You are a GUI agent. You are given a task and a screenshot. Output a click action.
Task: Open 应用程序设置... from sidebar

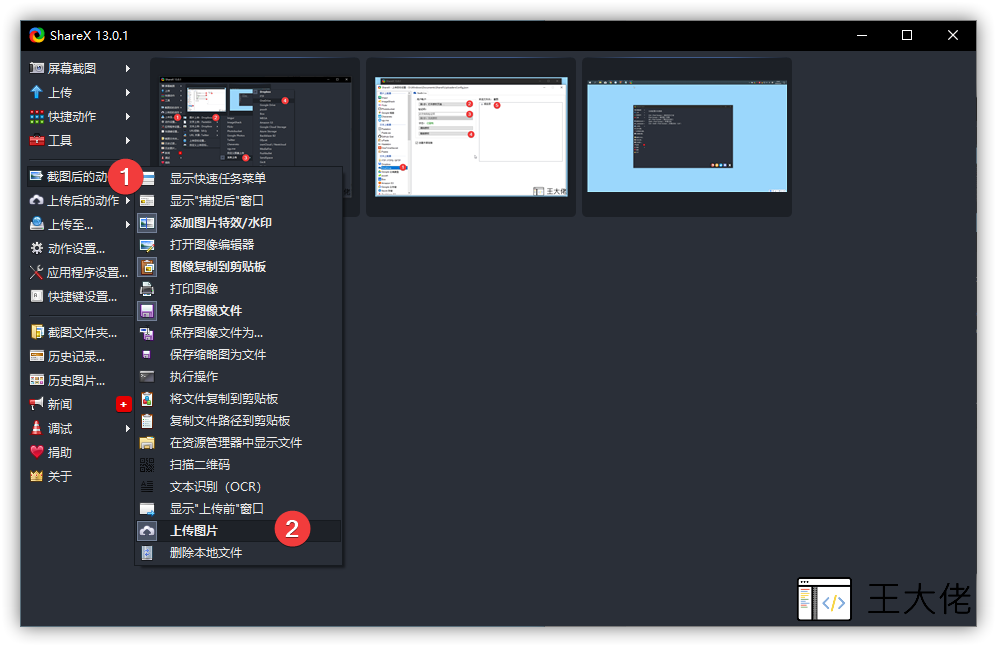(x=80, y=273)
